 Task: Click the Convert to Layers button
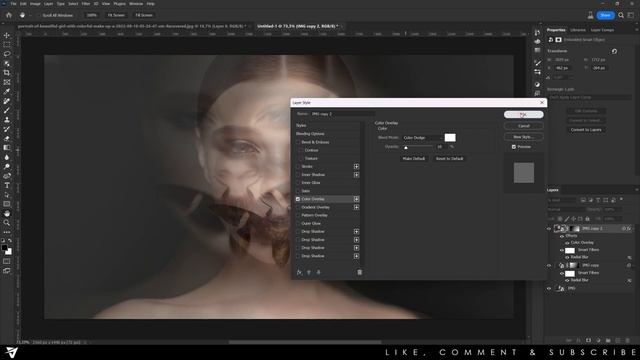tap(586, 130)
